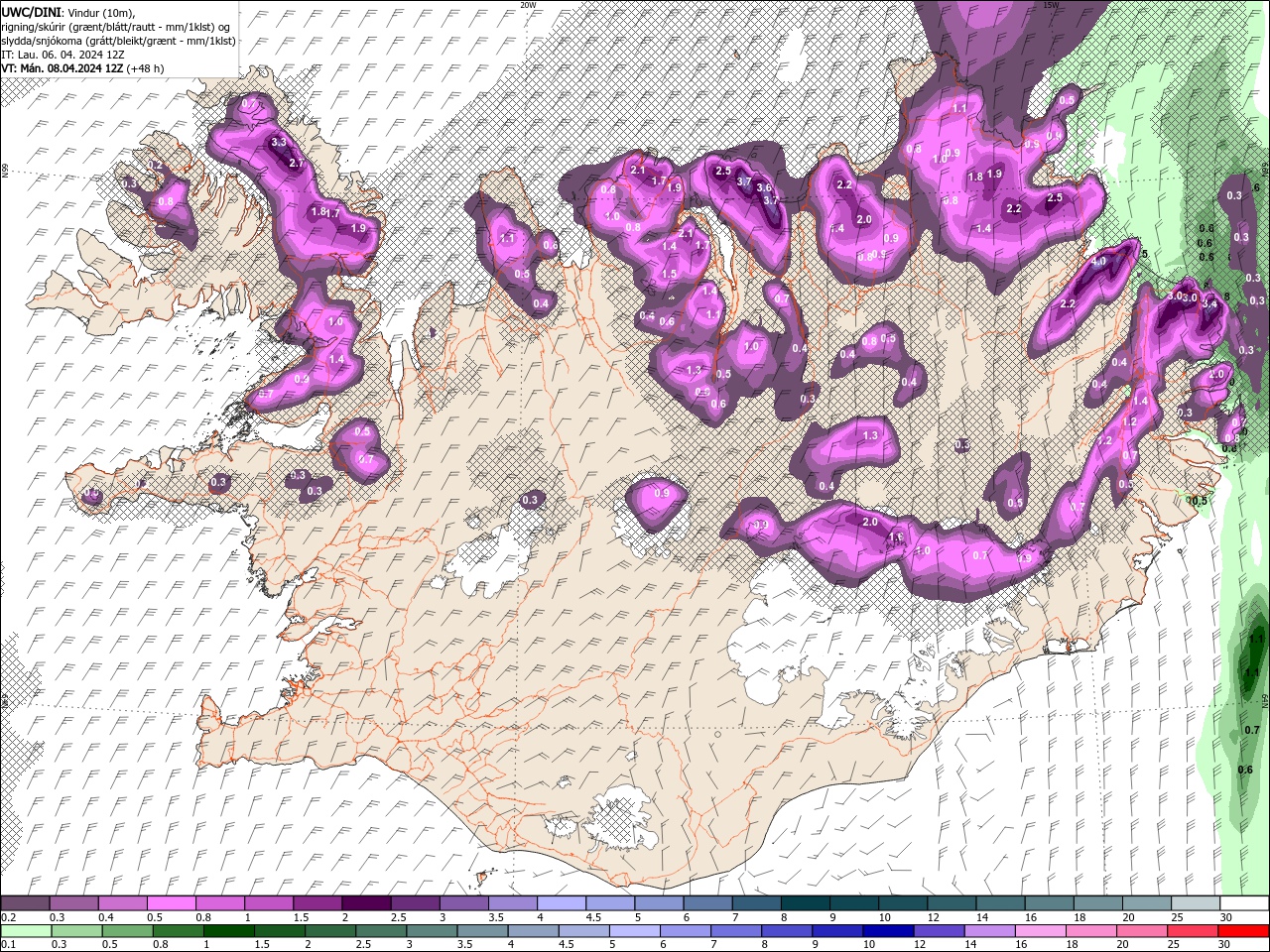Screen dimensions: 1270x952
Task: Click the light pink 16 swatch in the bottom legend row
Action: tap(1040, 931)
